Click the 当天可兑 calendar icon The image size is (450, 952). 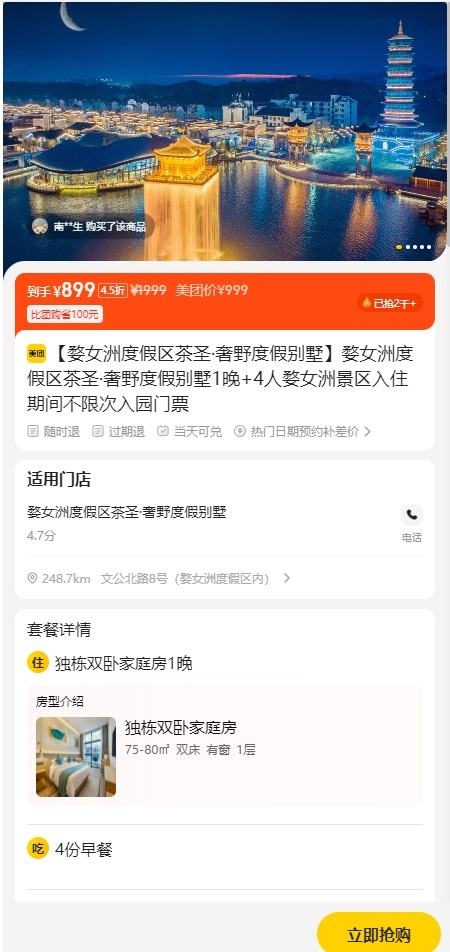click(163, 431)
